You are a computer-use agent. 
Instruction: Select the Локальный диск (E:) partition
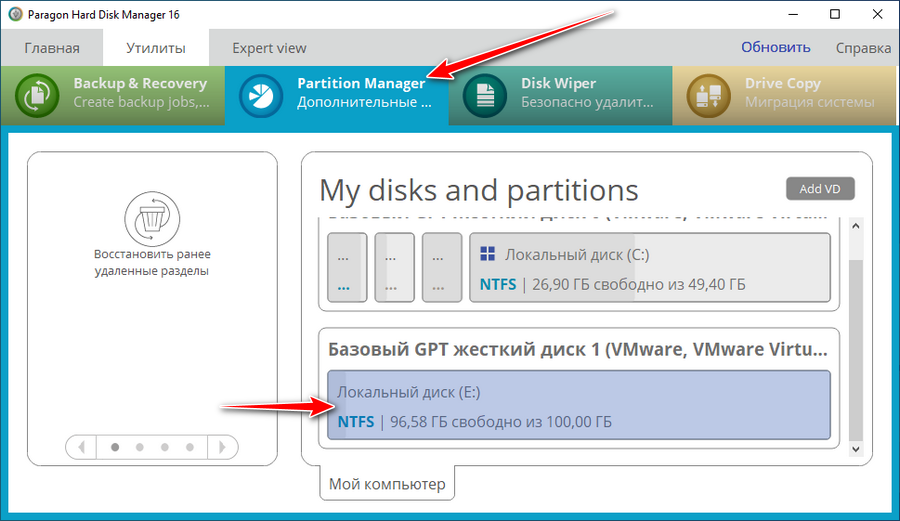[x=579, y=405]
